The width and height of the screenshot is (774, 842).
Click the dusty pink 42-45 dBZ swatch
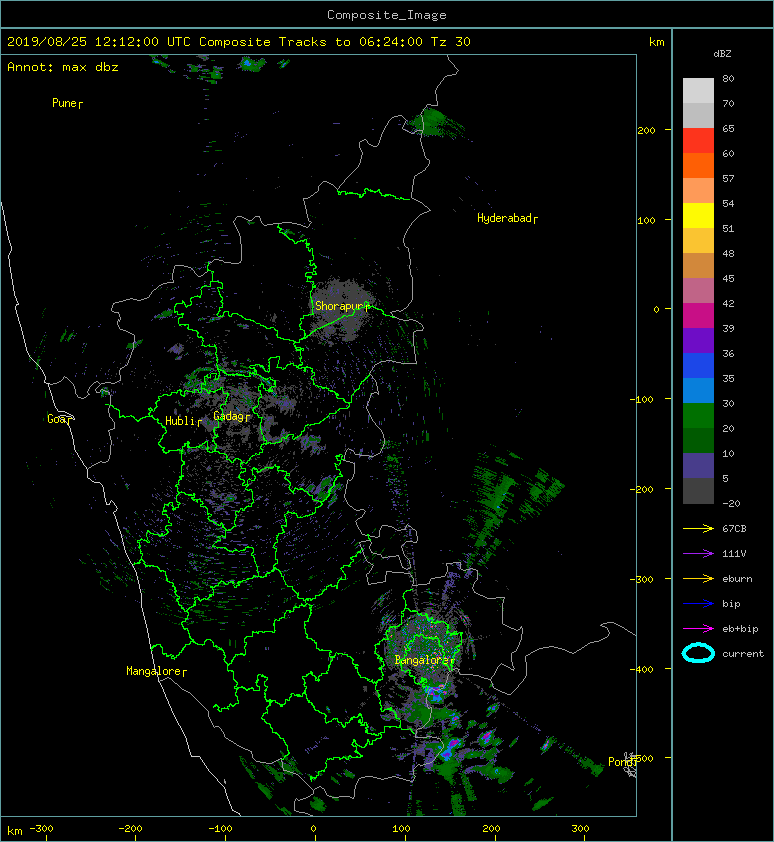point(698,290)
